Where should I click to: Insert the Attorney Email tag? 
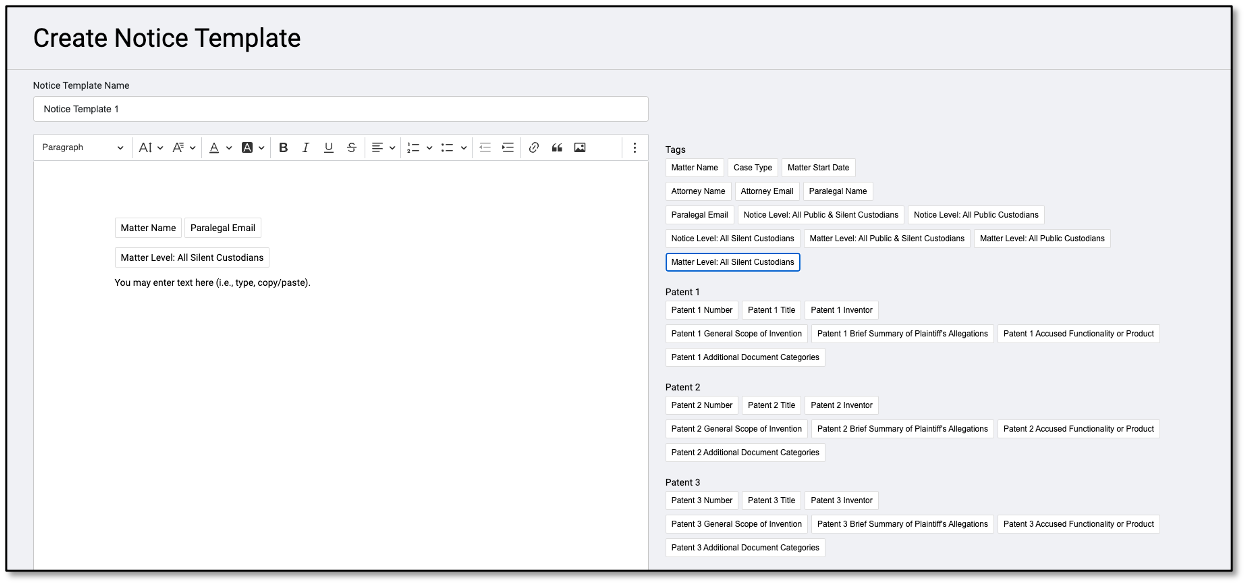tap(767, 191)
